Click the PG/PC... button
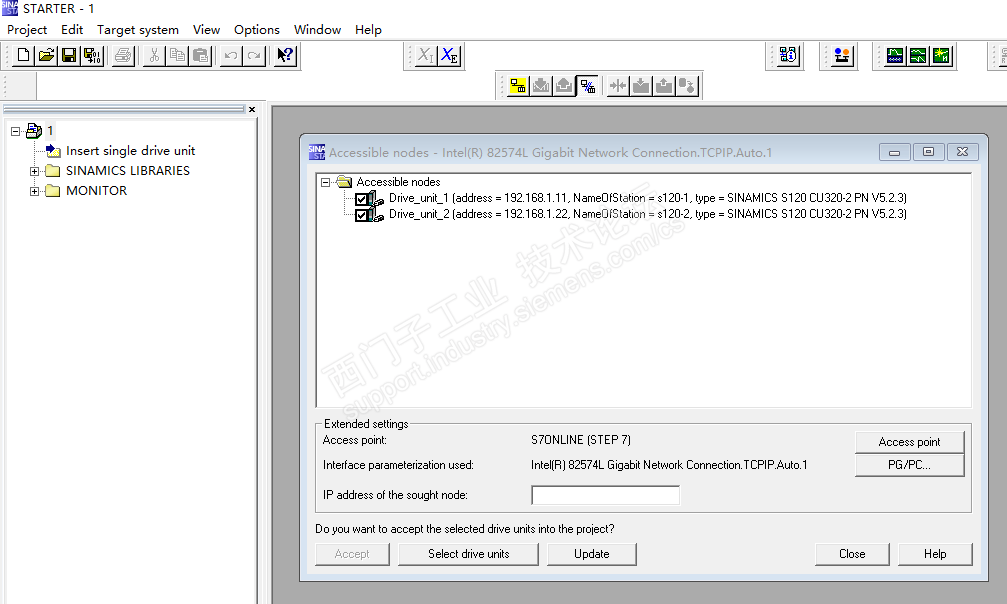Viewport: 1007px width, 604px height. (909, 465)
